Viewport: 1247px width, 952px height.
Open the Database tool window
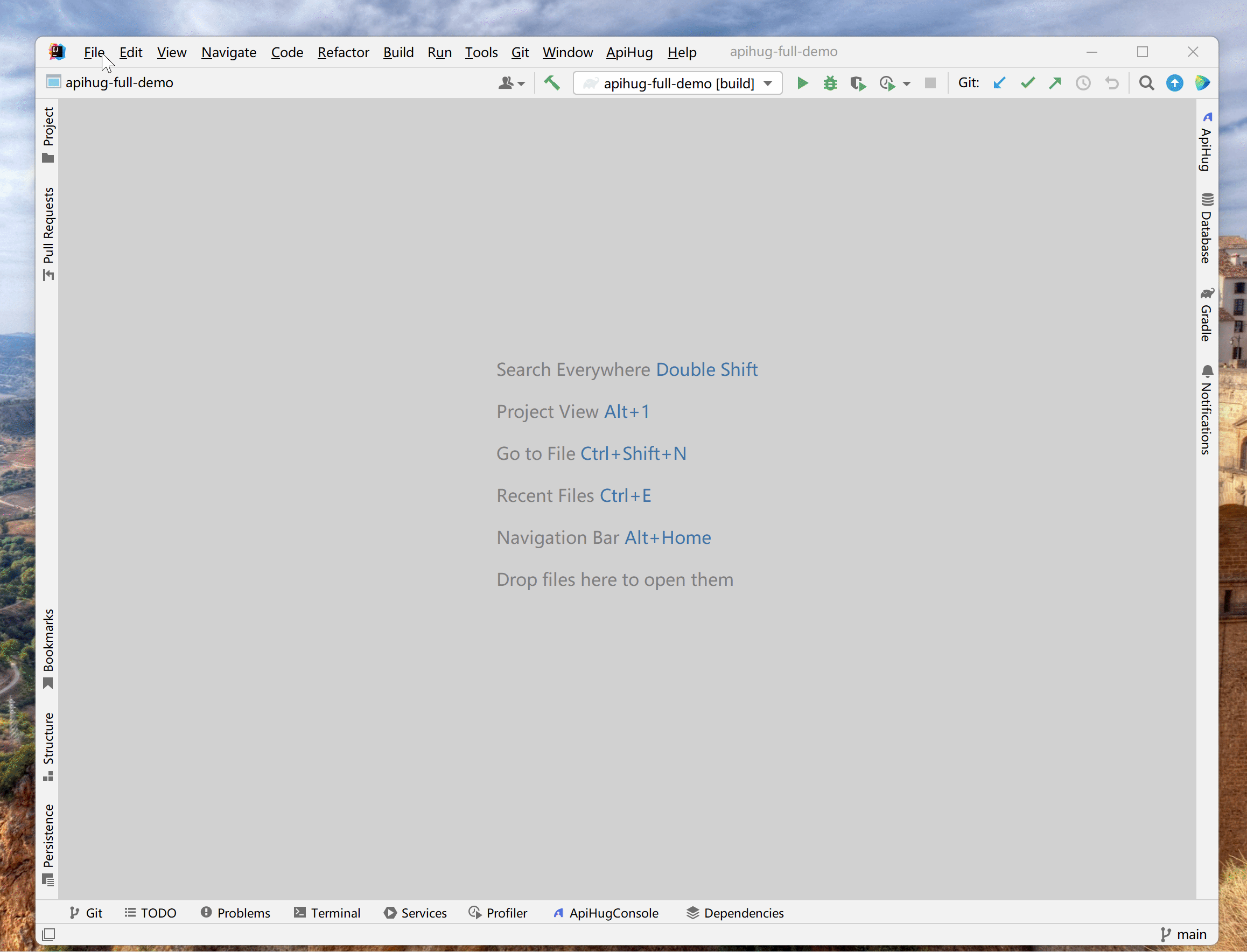tap(1207, 227)
